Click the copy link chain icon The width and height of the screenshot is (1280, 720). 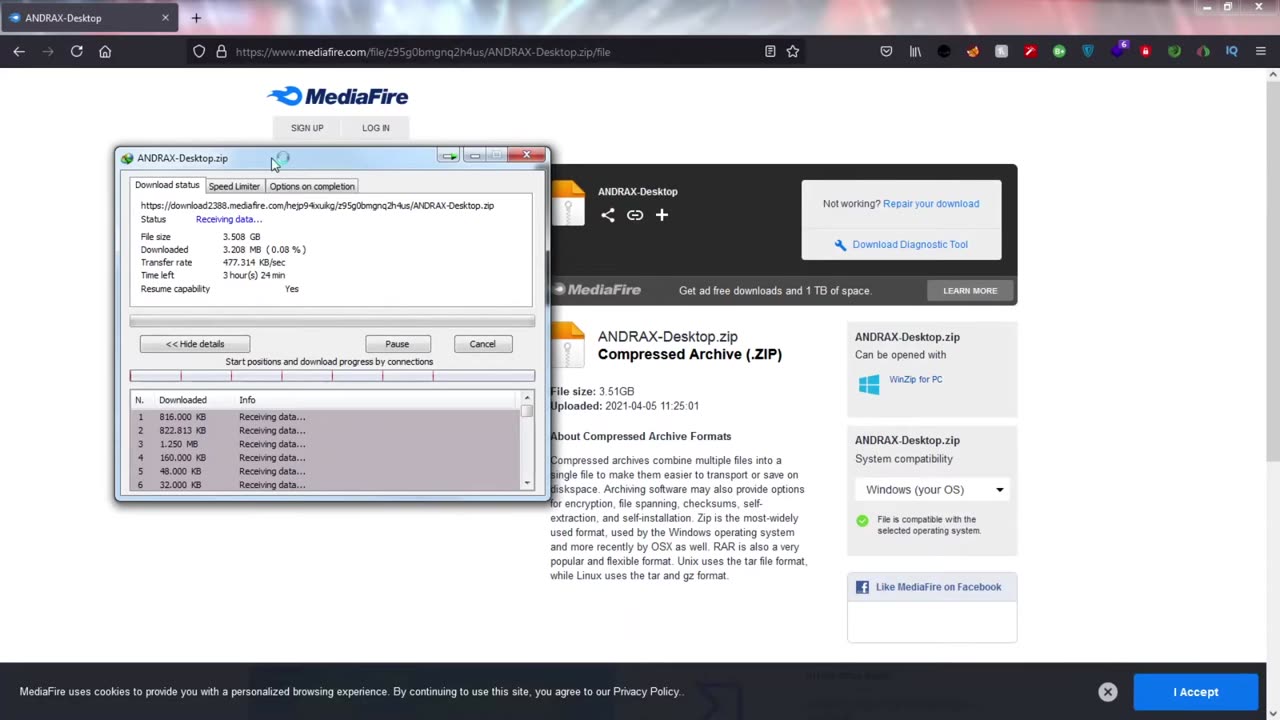pos(635,215)
